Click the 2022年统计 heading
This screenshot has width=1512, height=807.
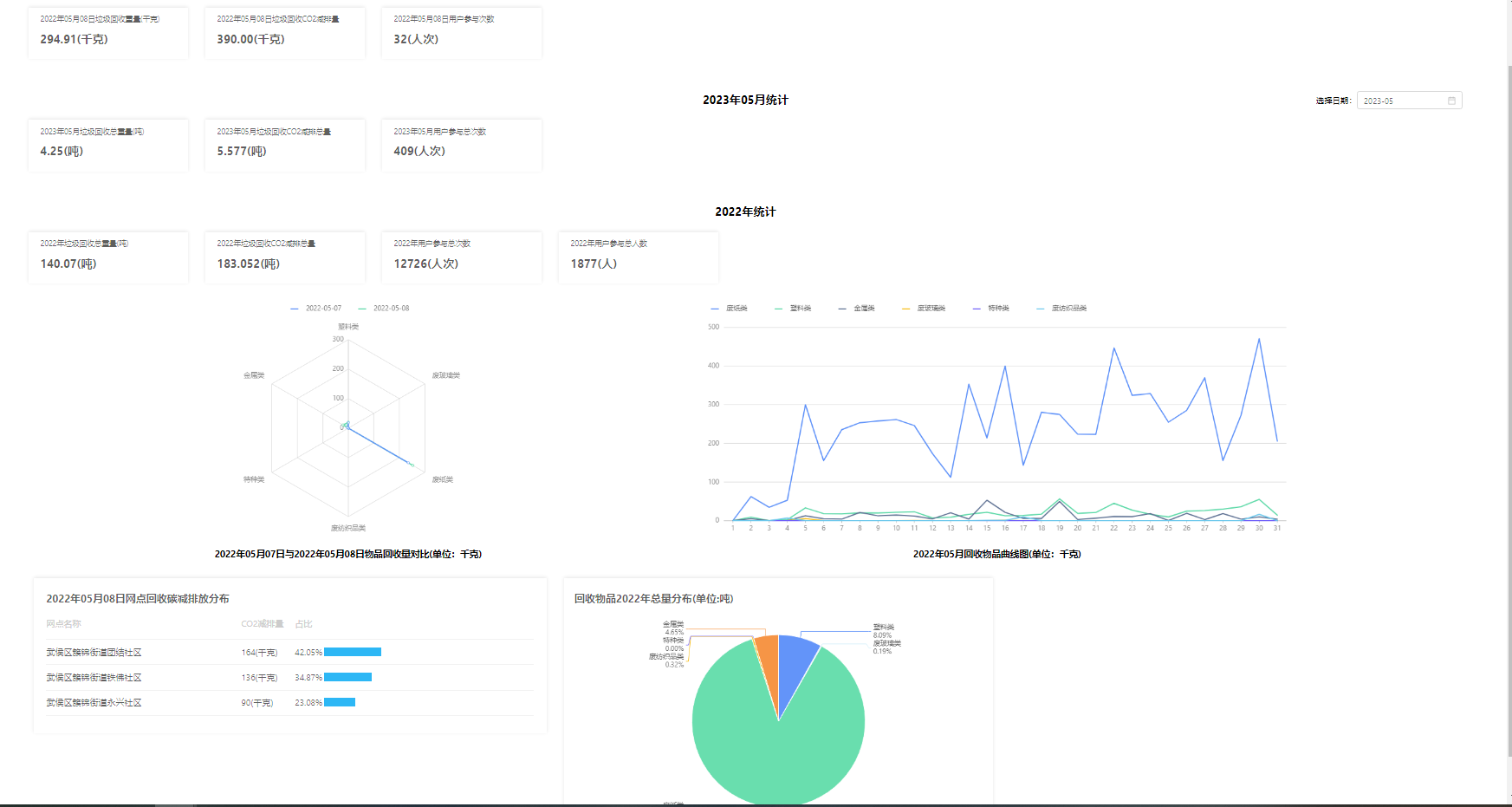pos(745,212)
